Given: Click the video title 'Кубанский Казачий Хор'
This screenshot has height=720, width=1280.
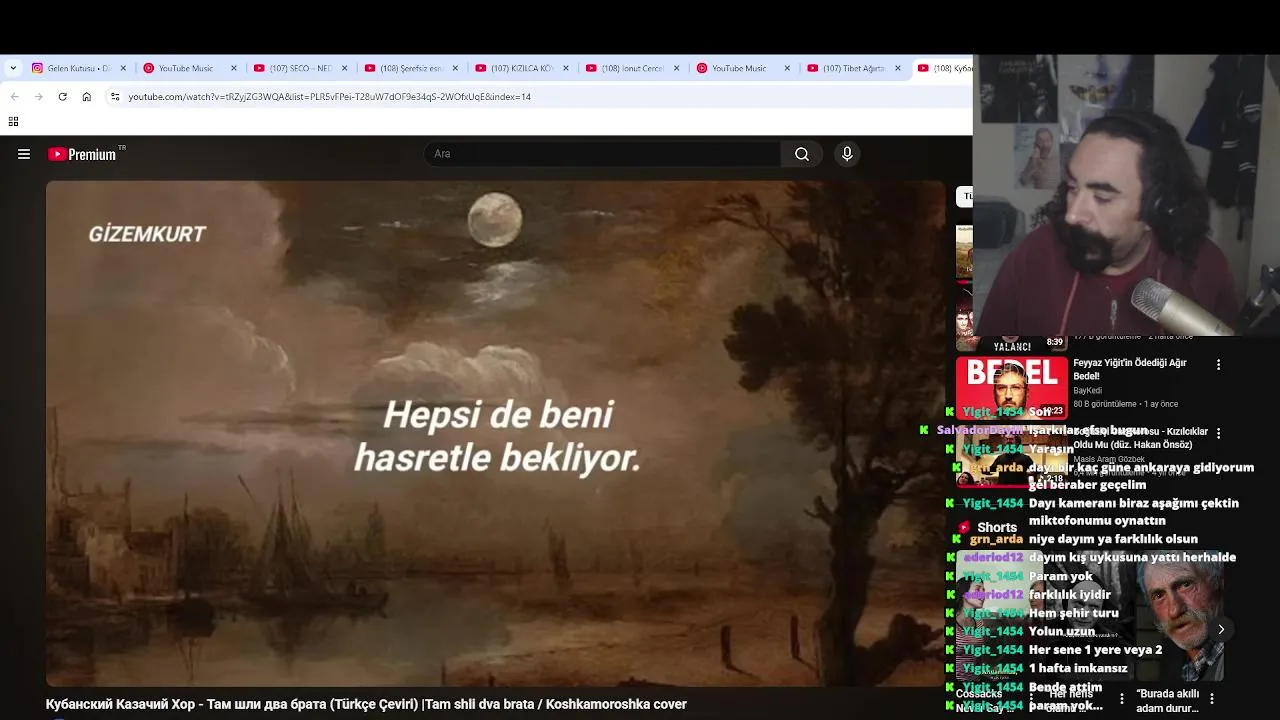Looking at the screenshot, I should click(x=366, y=704).
